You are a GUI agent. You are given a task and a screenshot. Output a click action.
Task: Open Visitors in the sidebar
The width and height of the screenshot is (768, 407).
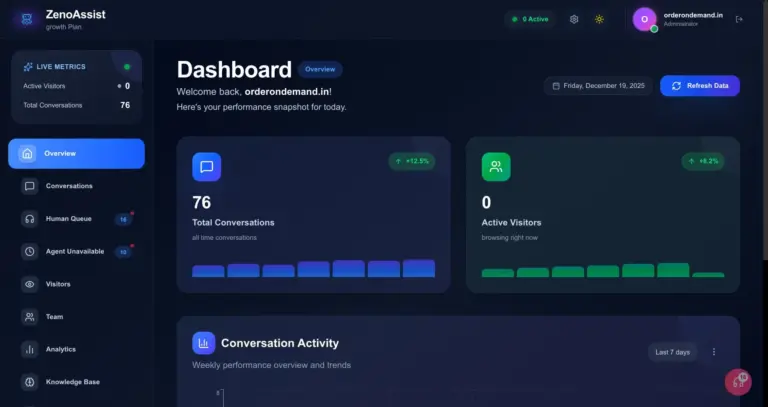click(76, 284)
